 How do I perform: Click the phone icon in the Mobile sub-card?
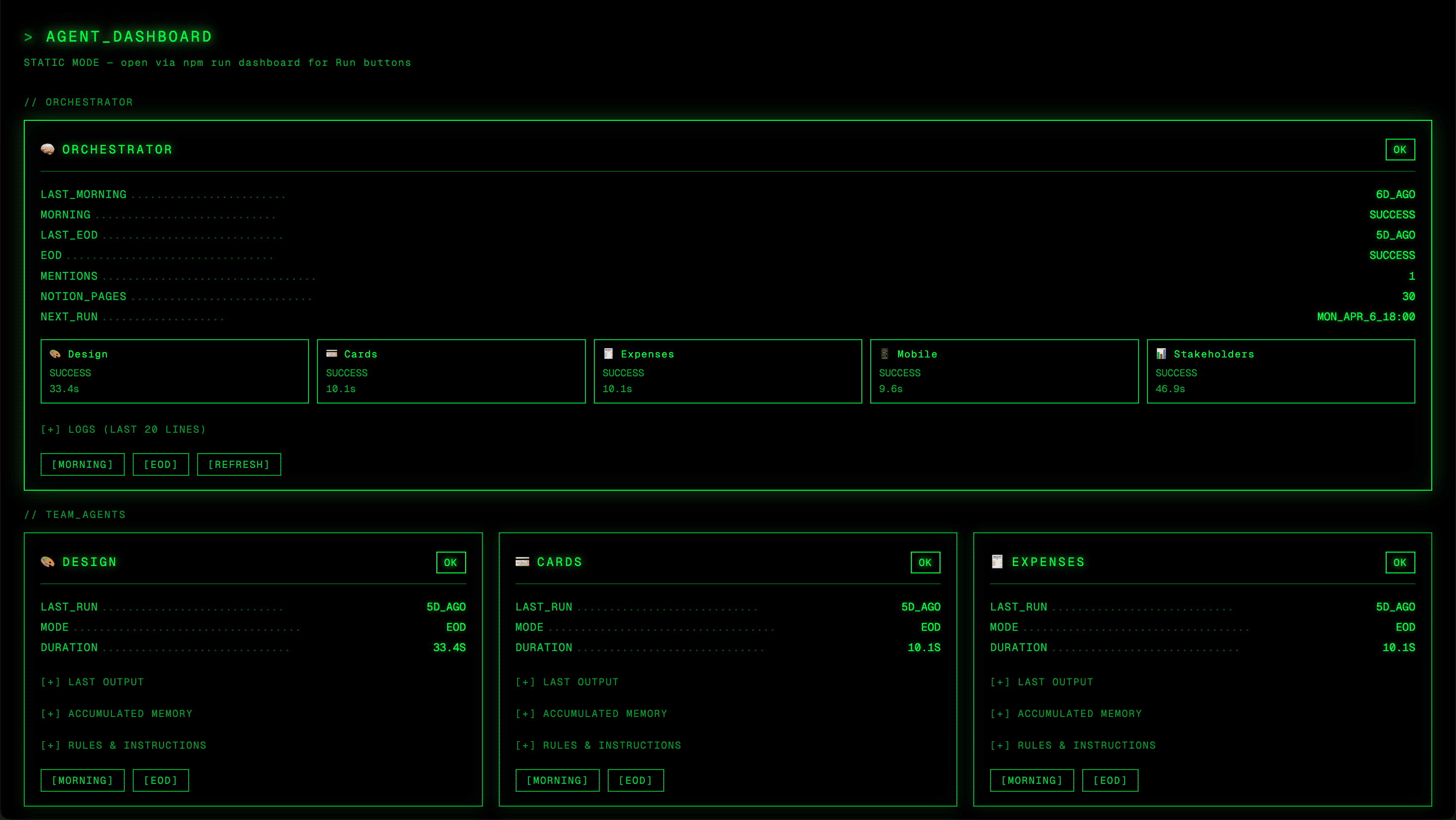[884, 354]
